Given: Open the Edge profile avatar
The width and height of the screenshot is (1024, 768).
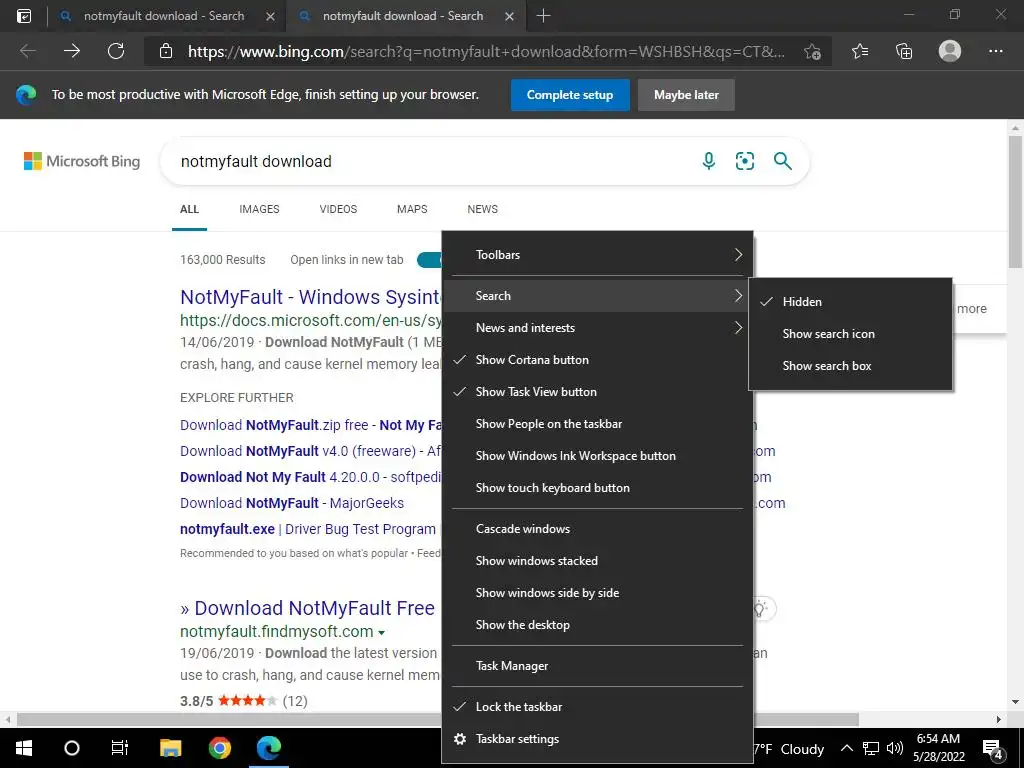Looking at the screenshot, I should [x=950, y=51].
